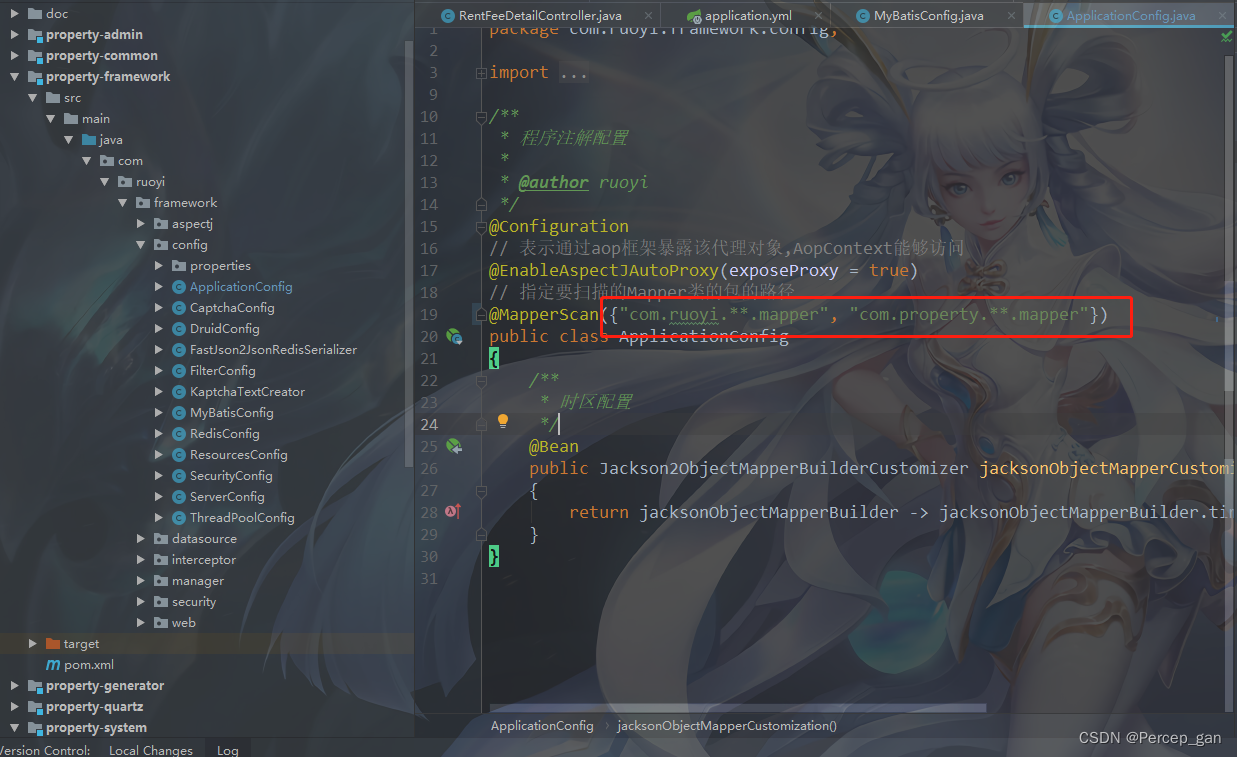Expand the aspectj package arrow

(141, 224)
